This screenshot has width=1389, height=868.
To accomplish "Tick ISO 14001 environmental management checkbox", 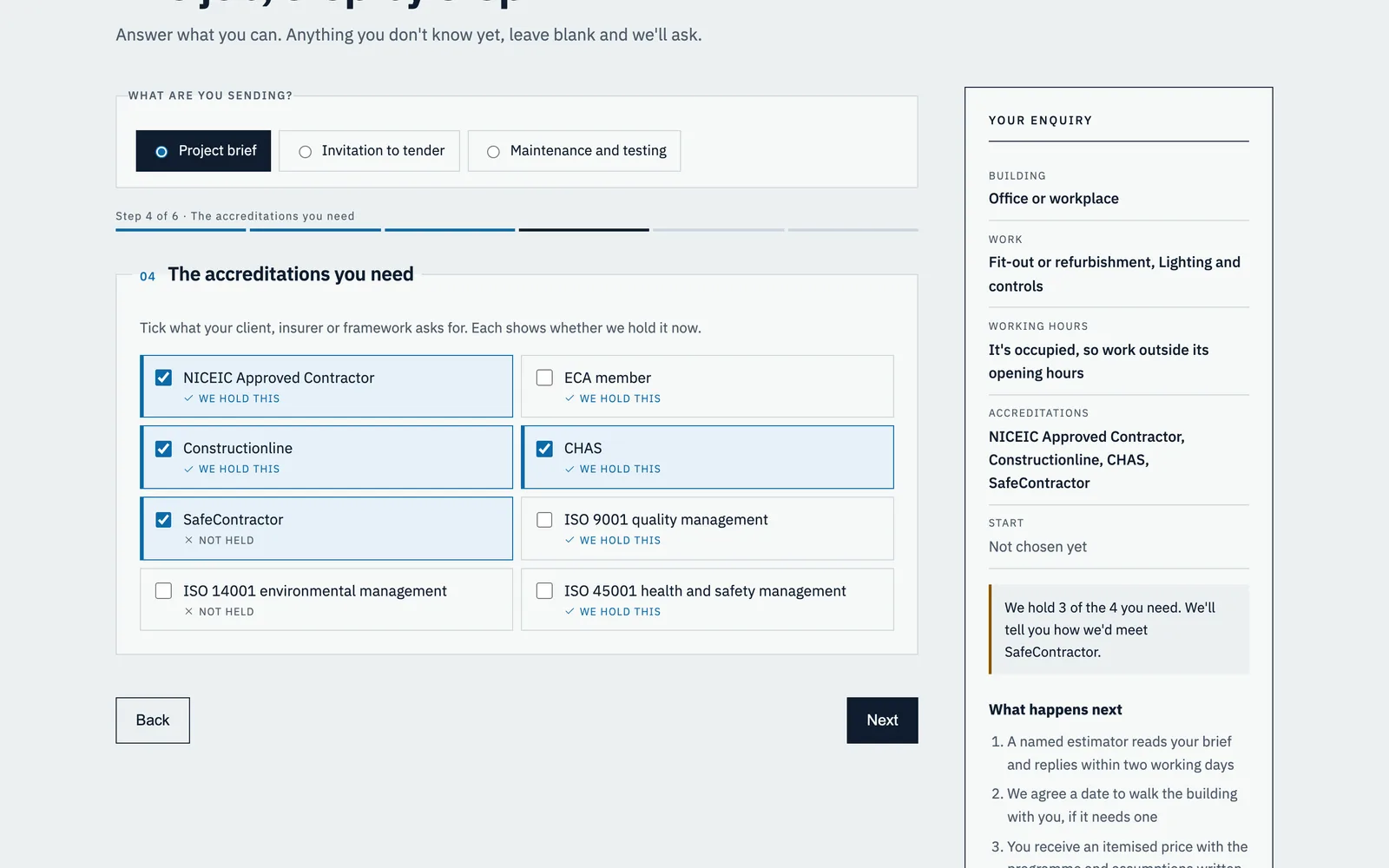I will click(x=163, y=591).
